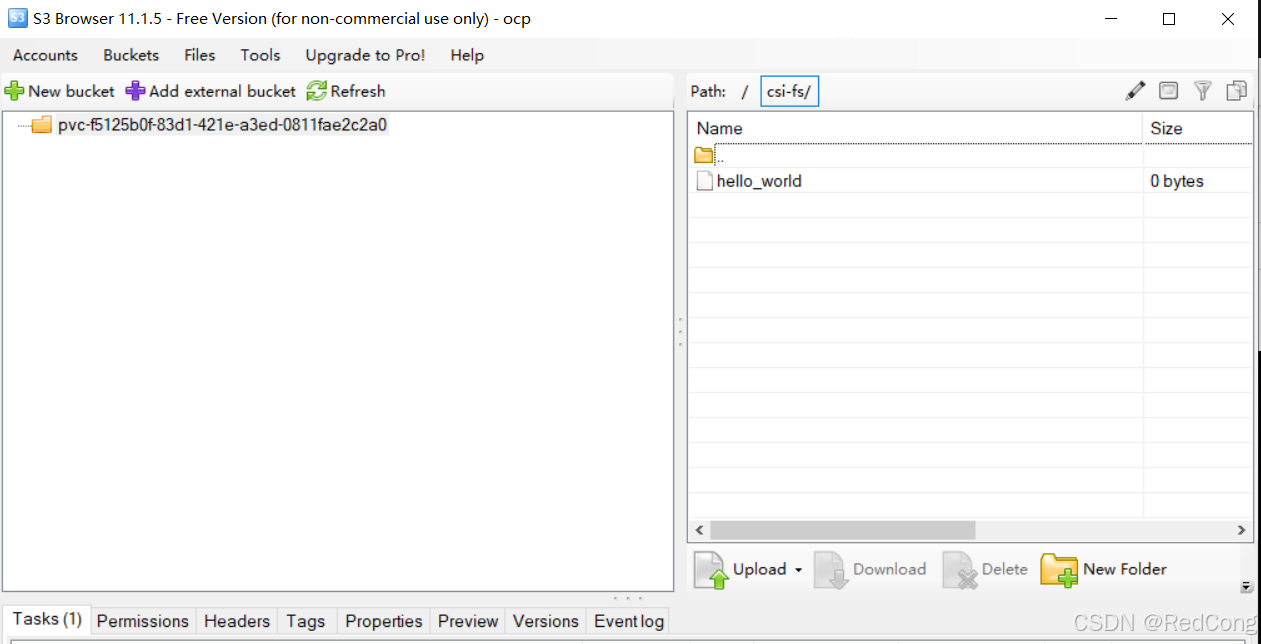1261x644 pixels.
Task: Click Add external bucket
Action: (211, 91)
